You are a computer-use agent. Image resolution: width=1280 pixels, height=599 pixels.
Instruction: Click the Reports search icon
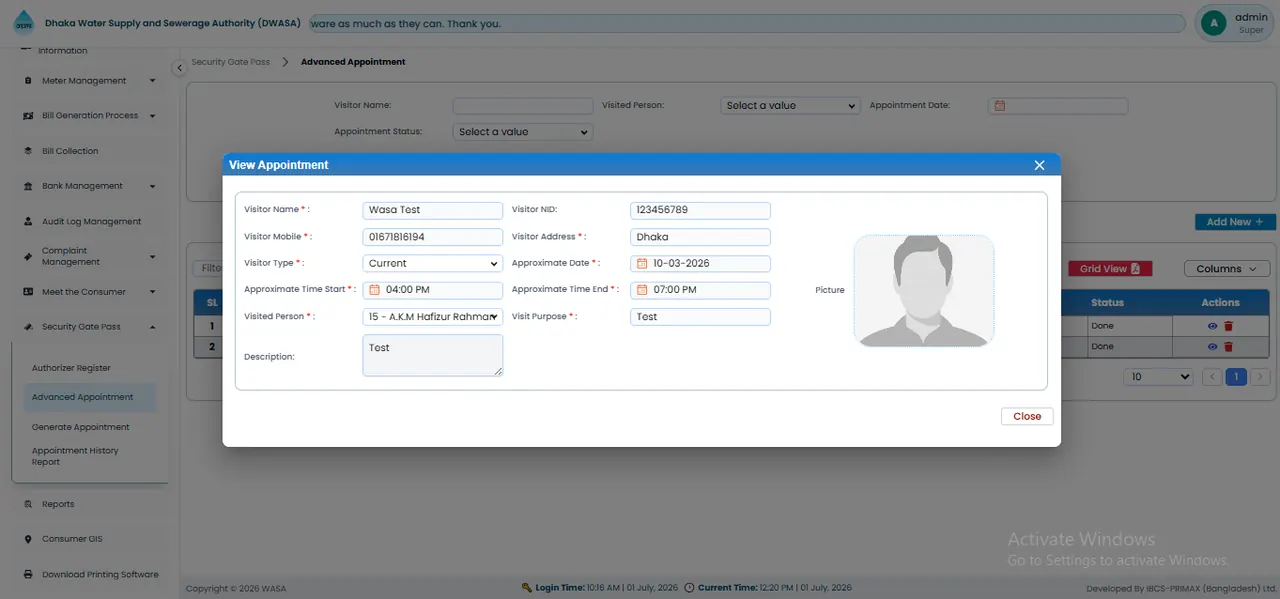click(x=28, y=504)
